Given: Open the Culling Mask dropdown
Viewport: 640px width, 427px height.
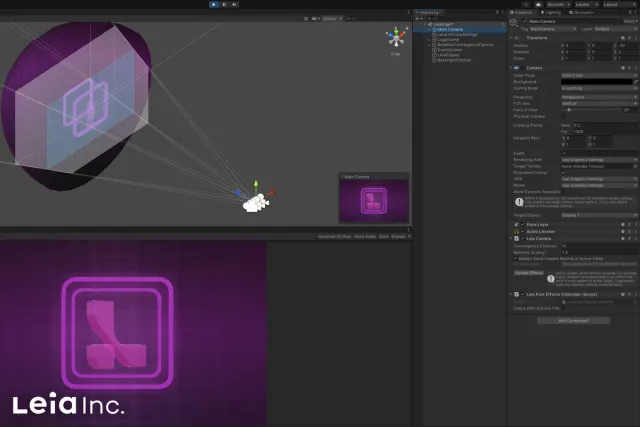Looking at the screenshot, I should pyautogui.click(x=599, y=88).
